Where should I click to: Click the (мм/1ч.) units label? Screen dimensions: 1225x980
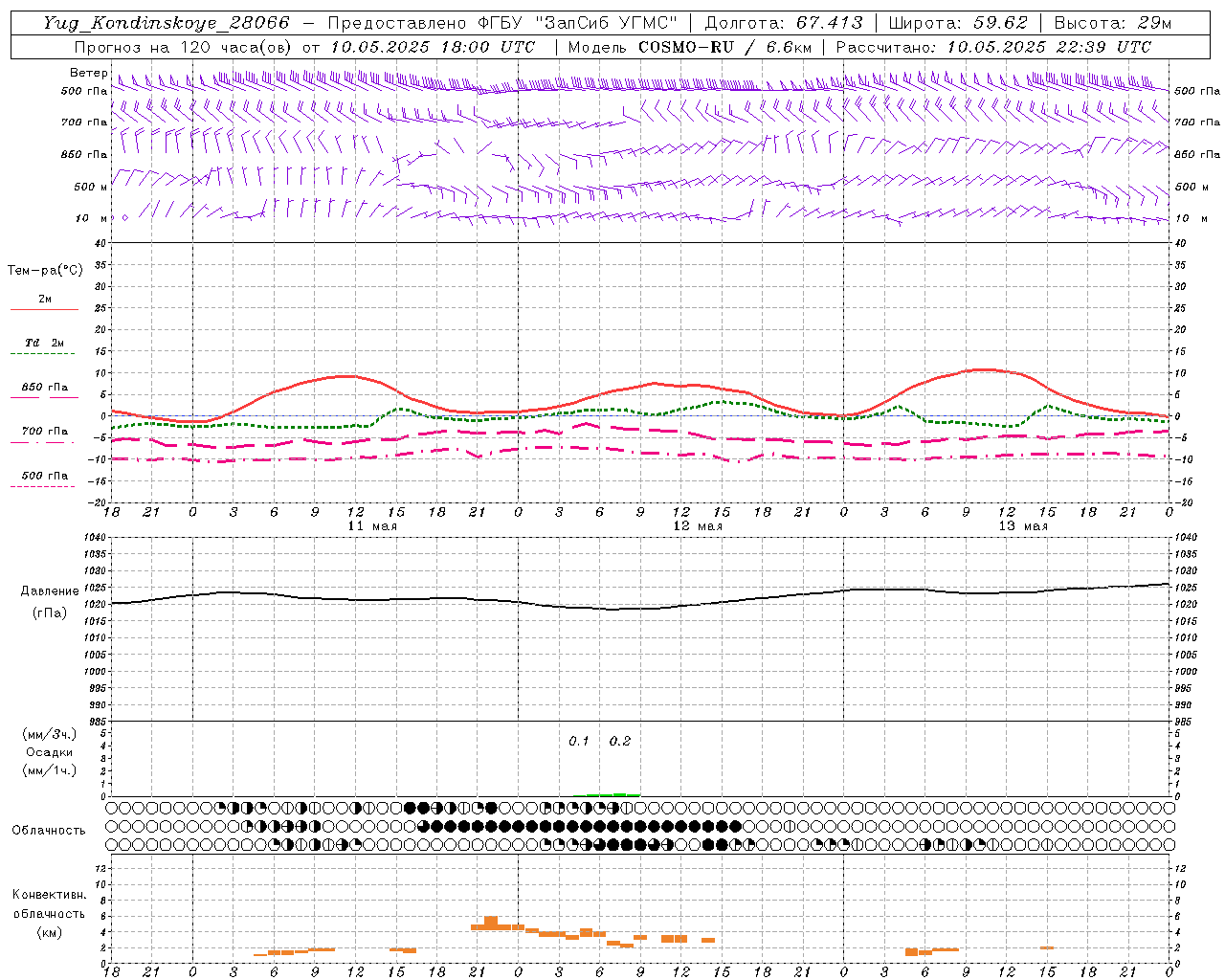point(49,770)
